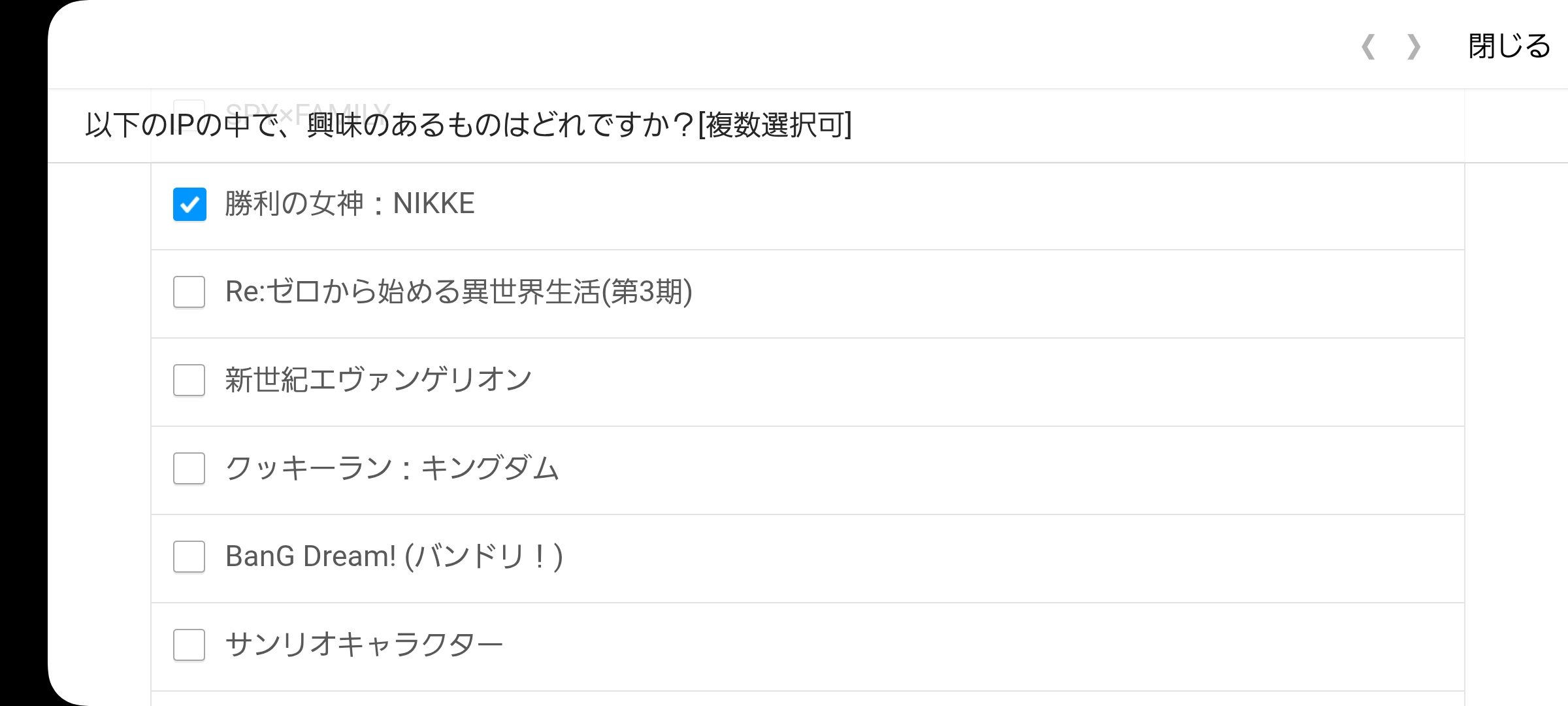Click empty space right of サンリオキャラクター label

point(980,645)
